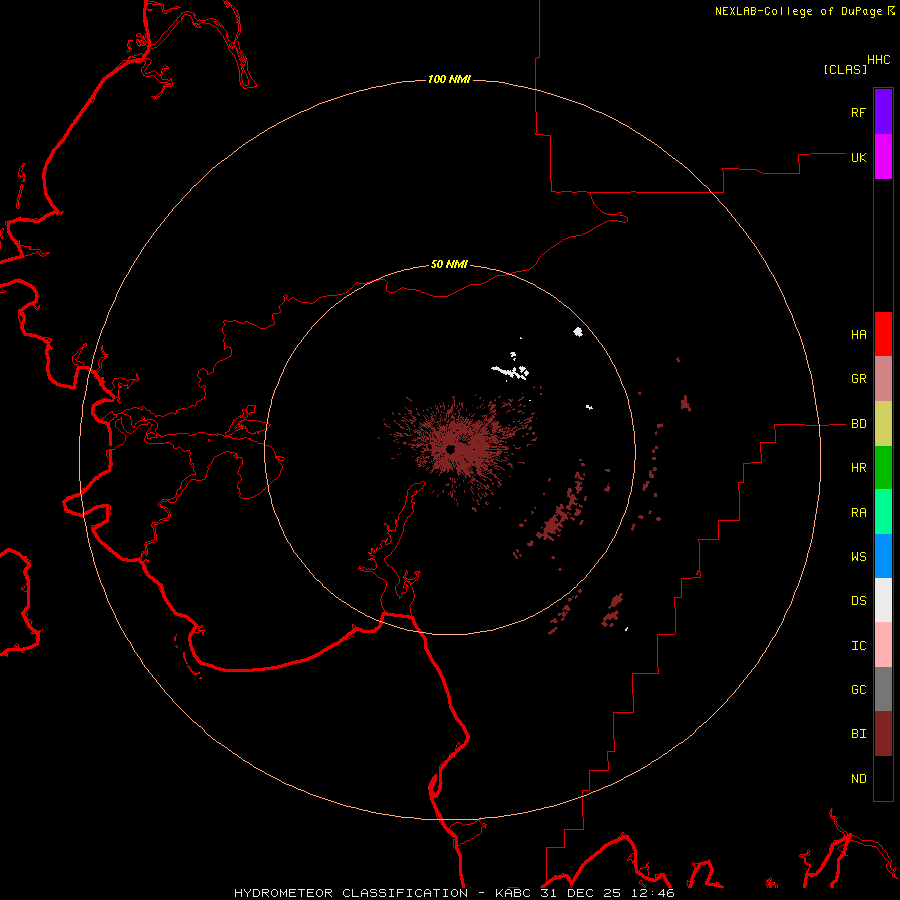Click the IC legend label

click(x=858, y=646)
